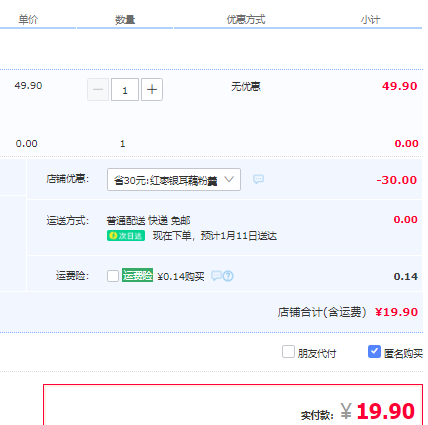Click the quantity input field

125,90
